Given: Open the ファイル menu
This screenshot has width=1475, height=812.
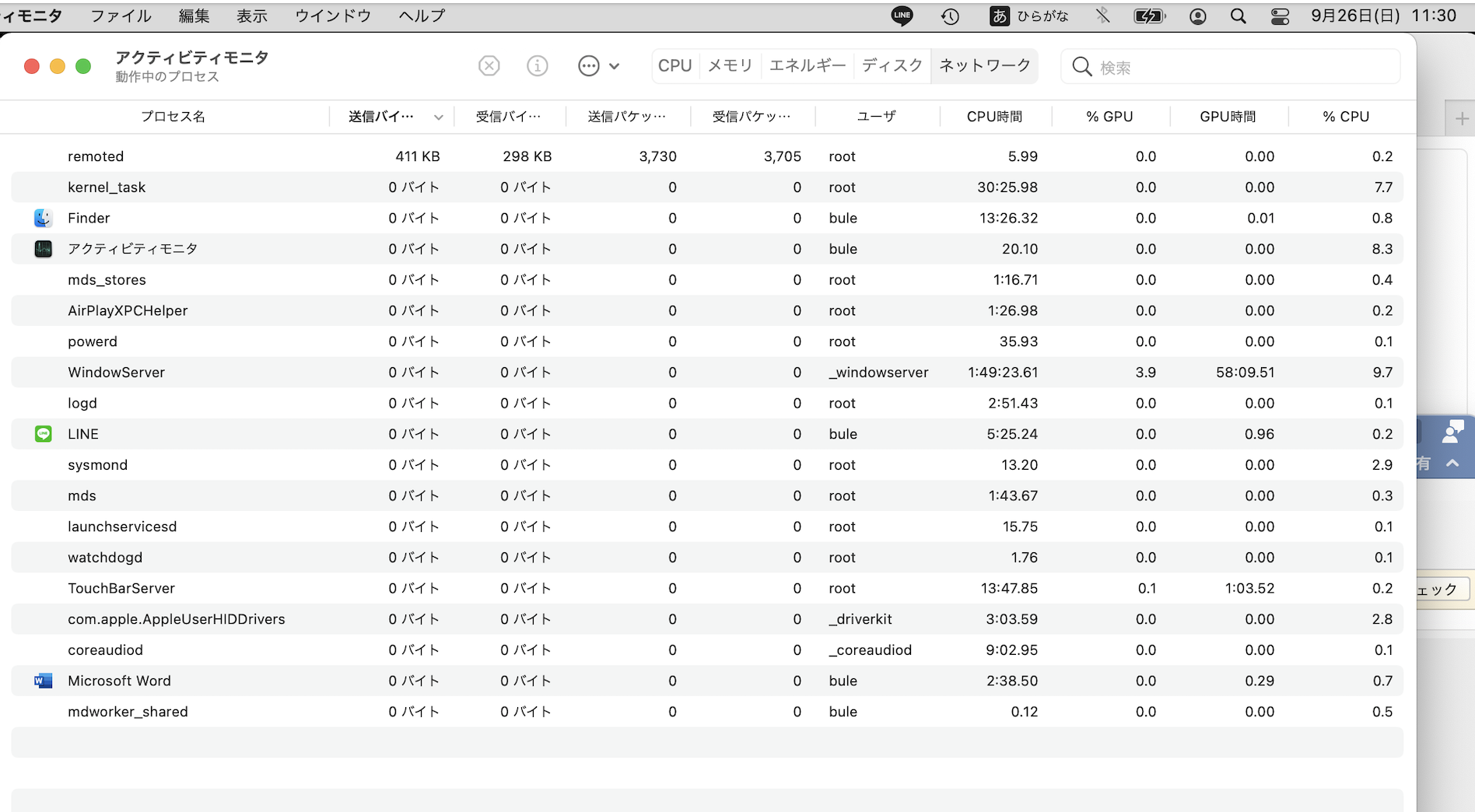Looking at the screenshot, I should (121, 16).
